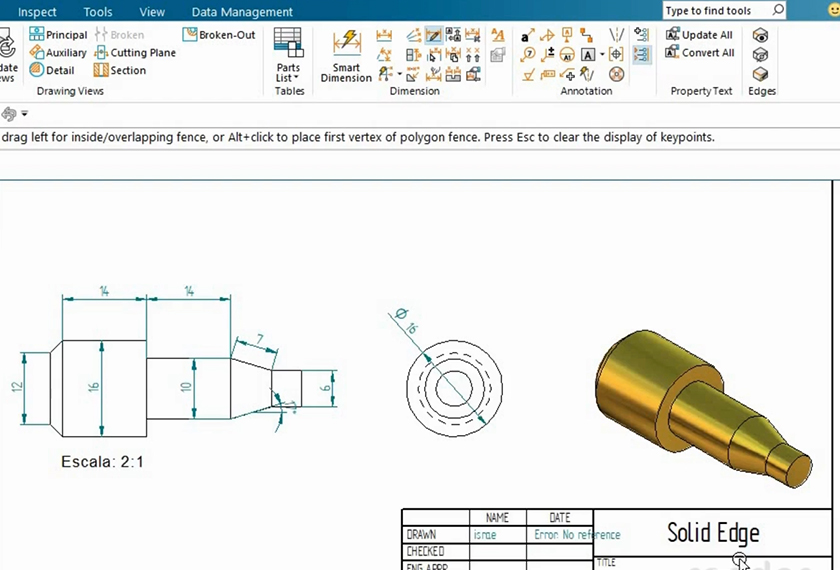Viewport: 840px width, 570px height.
Task: Select the Center Mark annotation icon
Action: [616, 55]
